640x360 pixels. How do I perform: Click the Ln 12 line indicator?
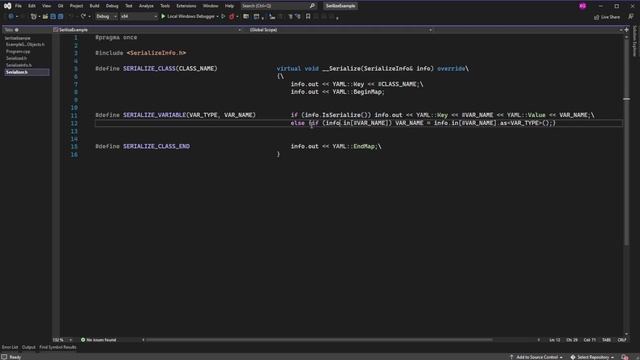pyautogui.click(x=555, y=340)
